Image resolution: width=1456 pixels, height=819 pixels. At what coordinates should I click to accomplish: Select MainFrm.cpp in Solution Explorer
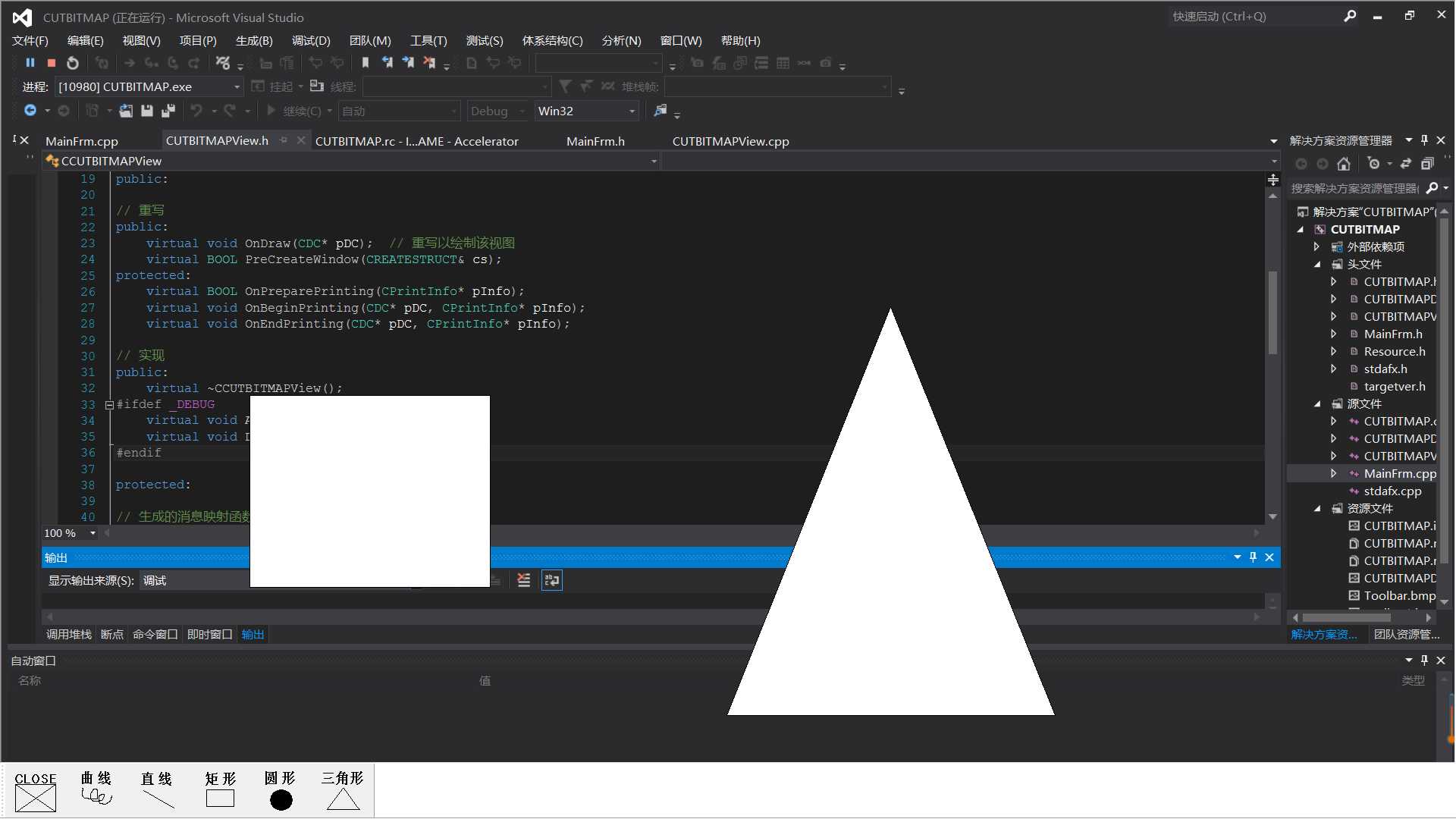(x=1400, y=473)
